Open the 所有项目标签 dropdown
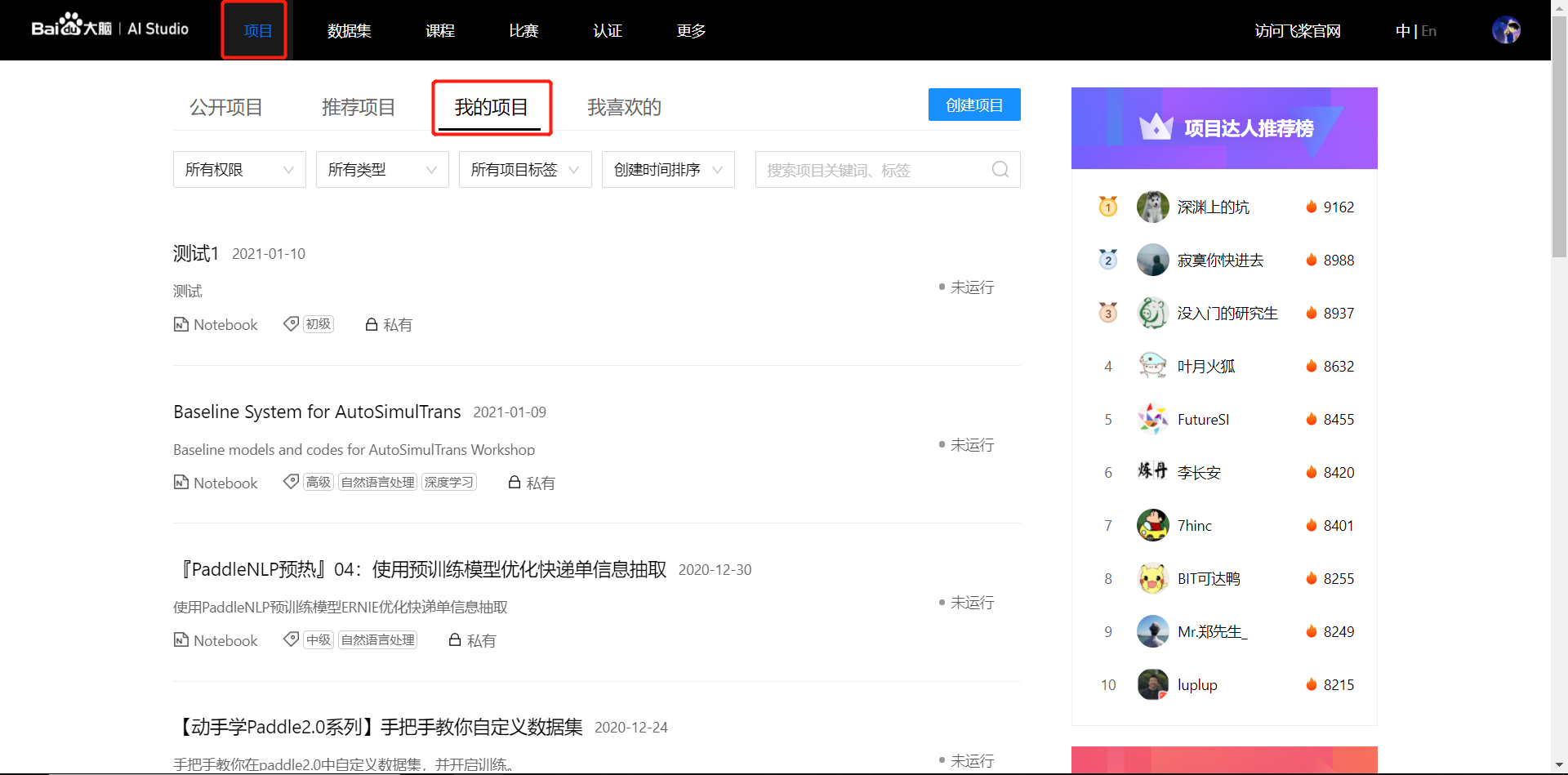This screenshot has width=1568, height=775. [x=525, y=169]
